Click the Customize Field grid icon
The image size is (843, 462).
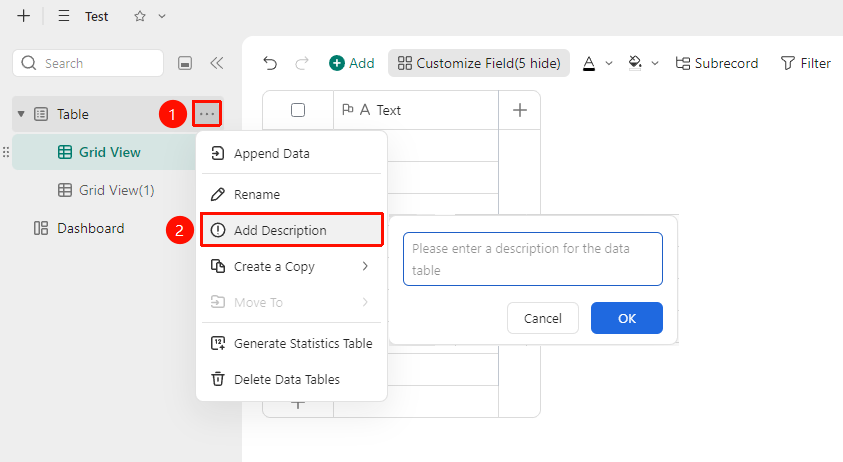(405, 63)
